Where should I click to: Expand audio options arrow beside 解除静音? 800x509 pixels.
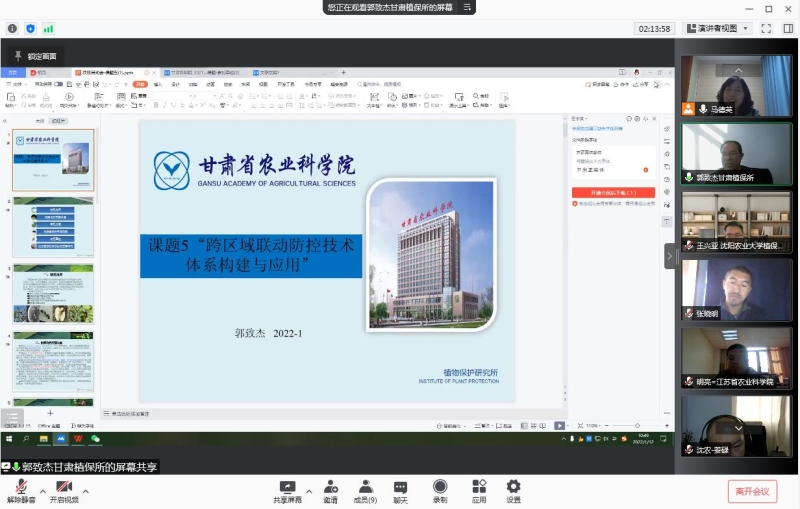click(x=42, y=491)
